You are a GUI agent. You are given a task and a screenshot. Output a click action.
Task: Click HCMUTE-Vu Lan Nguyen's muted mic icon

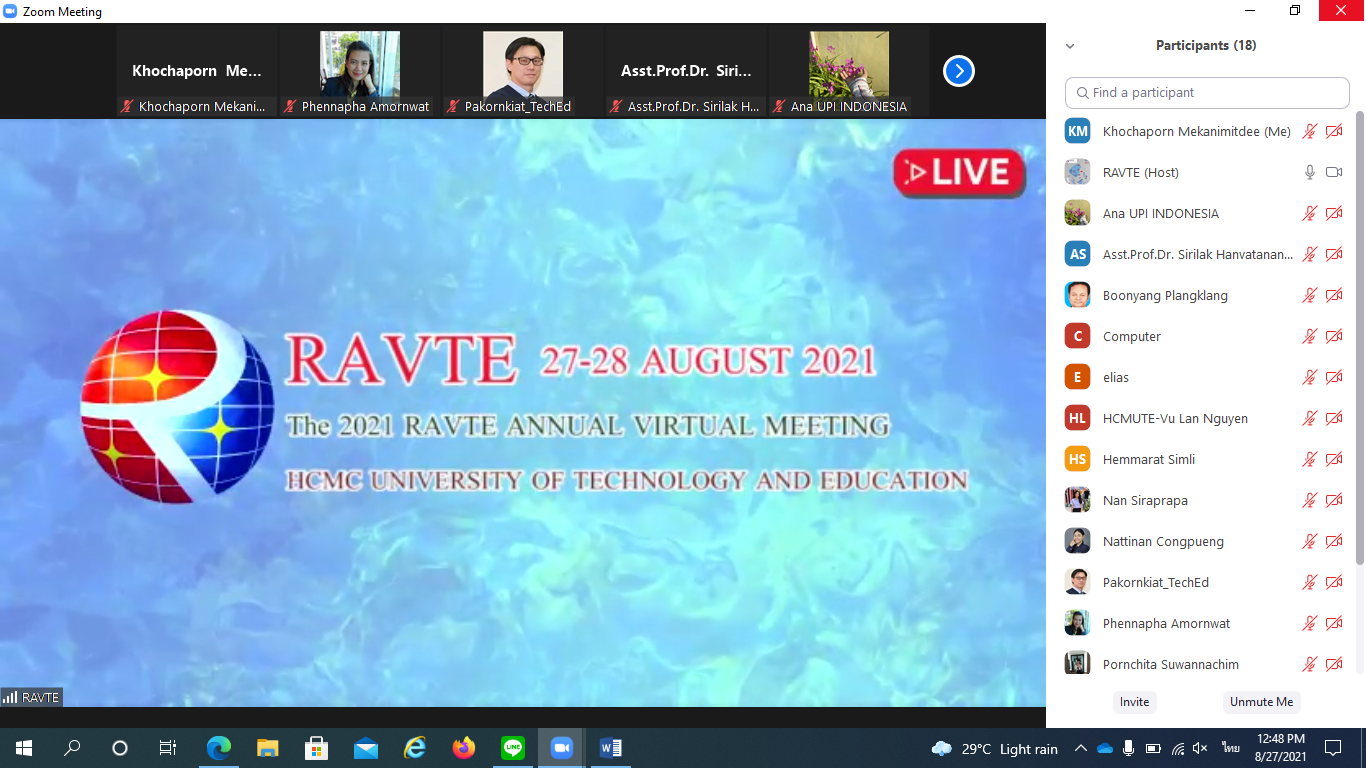[x=1310, y=418]
